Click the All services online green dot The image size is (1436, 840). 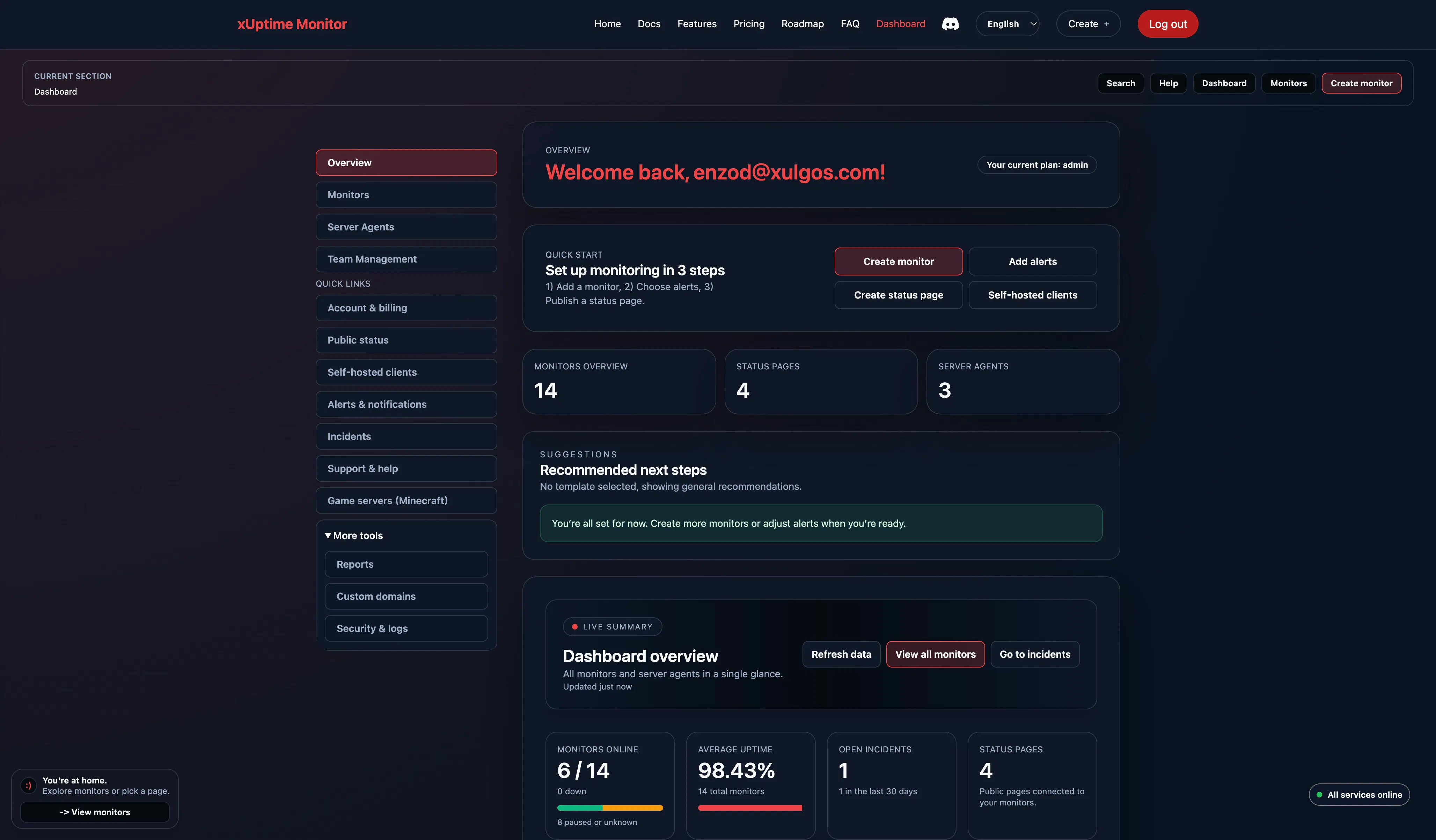(x=1319, y=795)
